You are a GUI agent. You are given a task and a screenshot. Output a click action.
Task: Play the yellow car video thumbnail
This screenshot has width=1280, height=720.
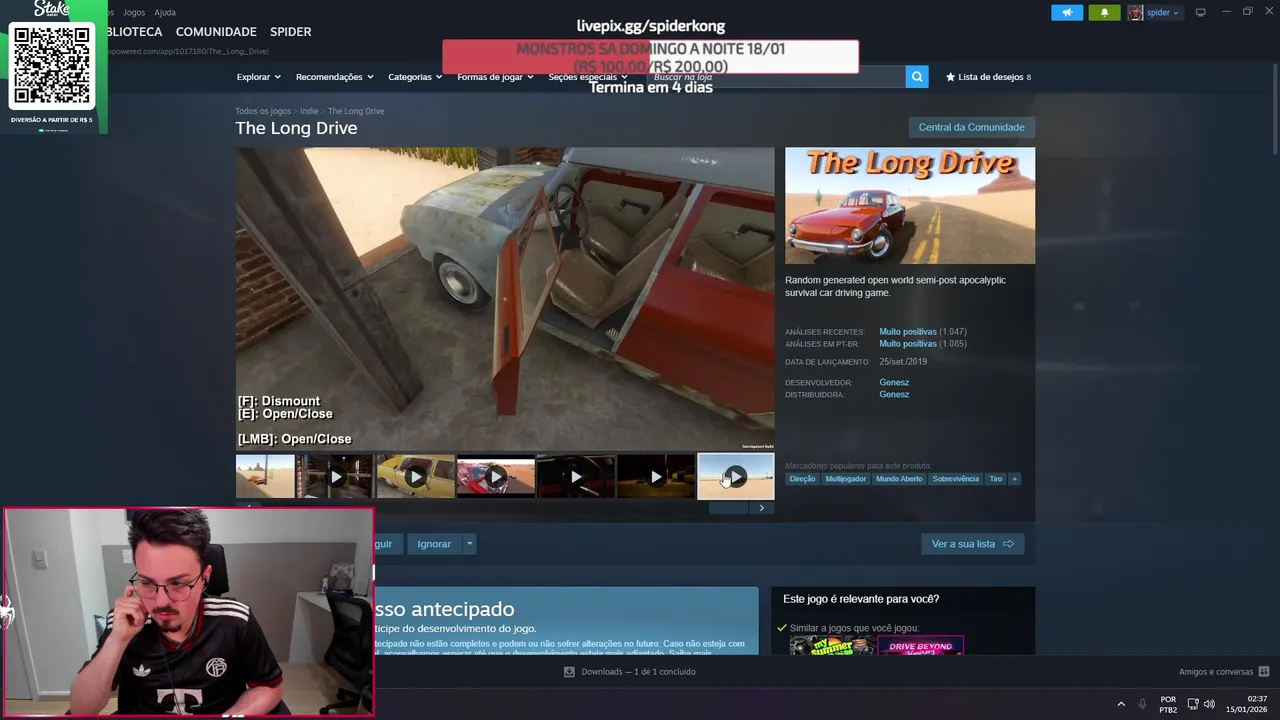click(x=415, y=476)
